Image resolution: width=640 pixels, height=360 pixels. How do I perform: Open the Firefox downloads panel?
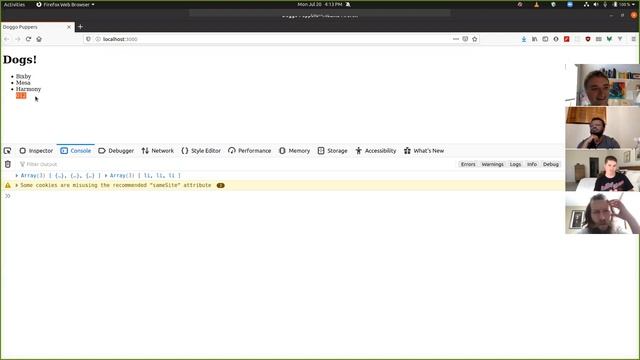(x=524, y=39)
